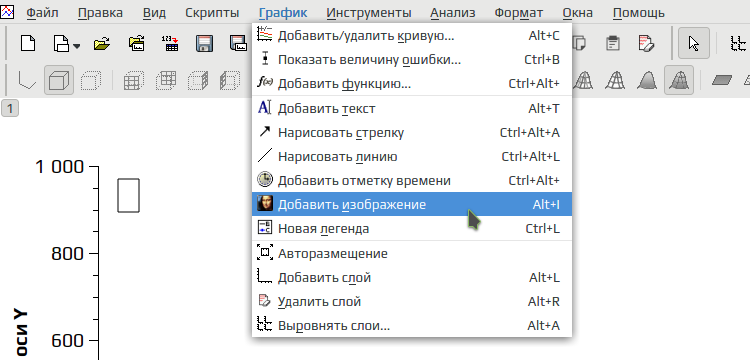Click the floppy disk save icon
Image resolution: width=750 pixels, height=360 pixels.
pyautogui.click(x=204, y=44)
